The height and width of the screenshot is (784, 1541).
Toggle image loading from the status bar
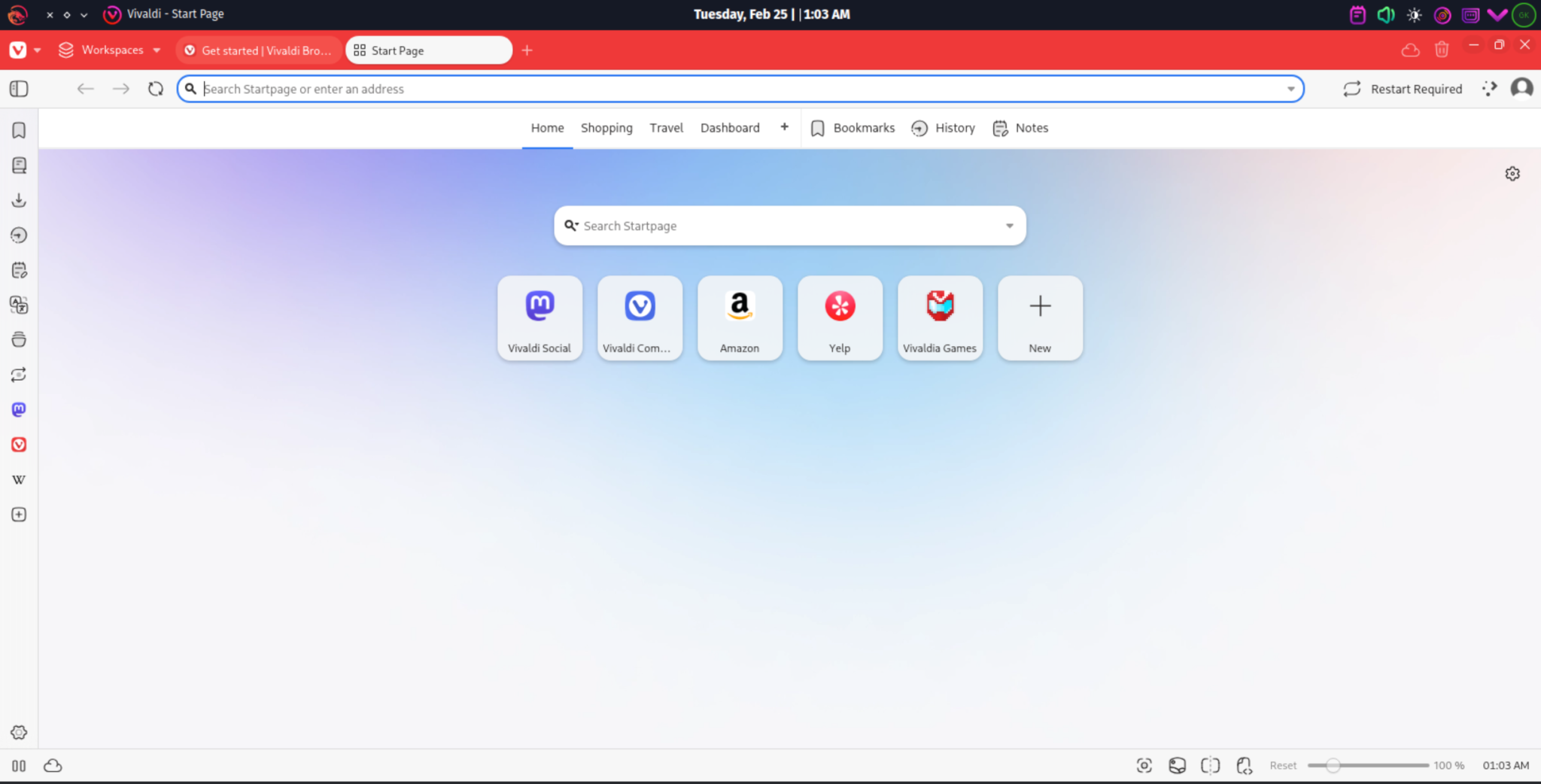click(x=1178, y=765)
